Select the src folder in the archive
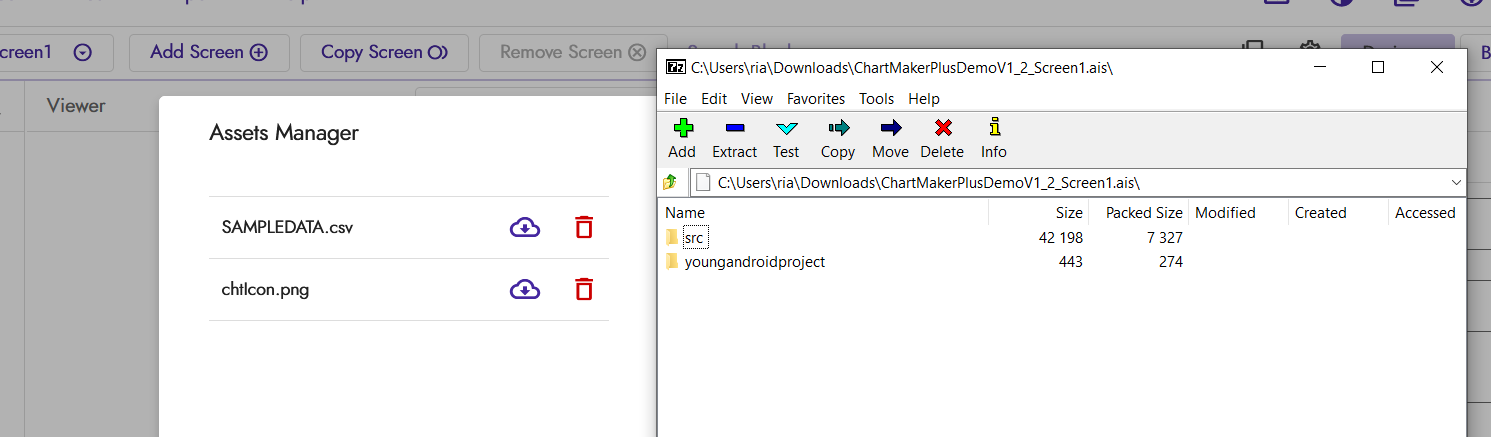The height and width of the screenshot is (437, 1491). pyautogui.click(x=694, y=238)
